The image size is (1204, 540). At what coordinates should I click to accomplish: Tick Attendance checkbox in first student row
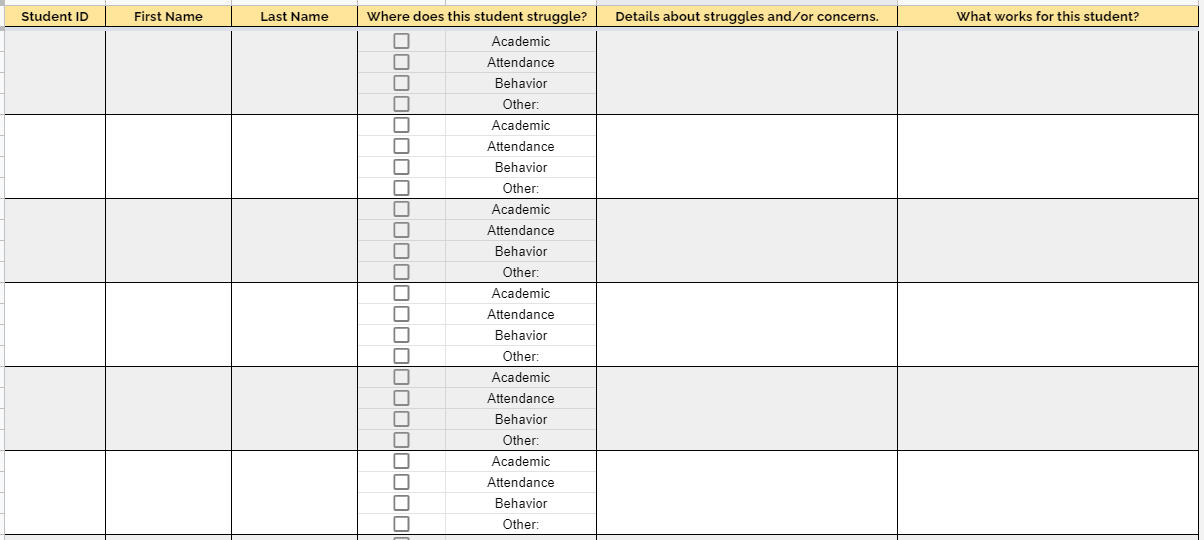tap(401, 62)
